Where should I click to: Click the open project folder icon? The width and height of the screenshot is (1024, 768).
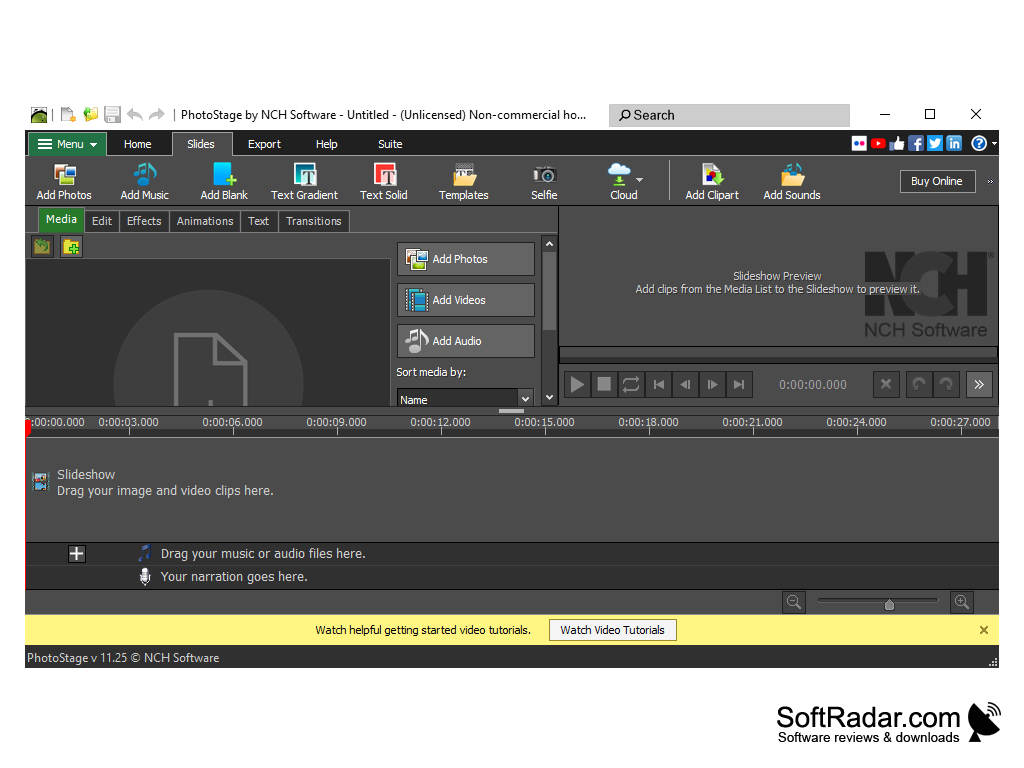[91, 115]
